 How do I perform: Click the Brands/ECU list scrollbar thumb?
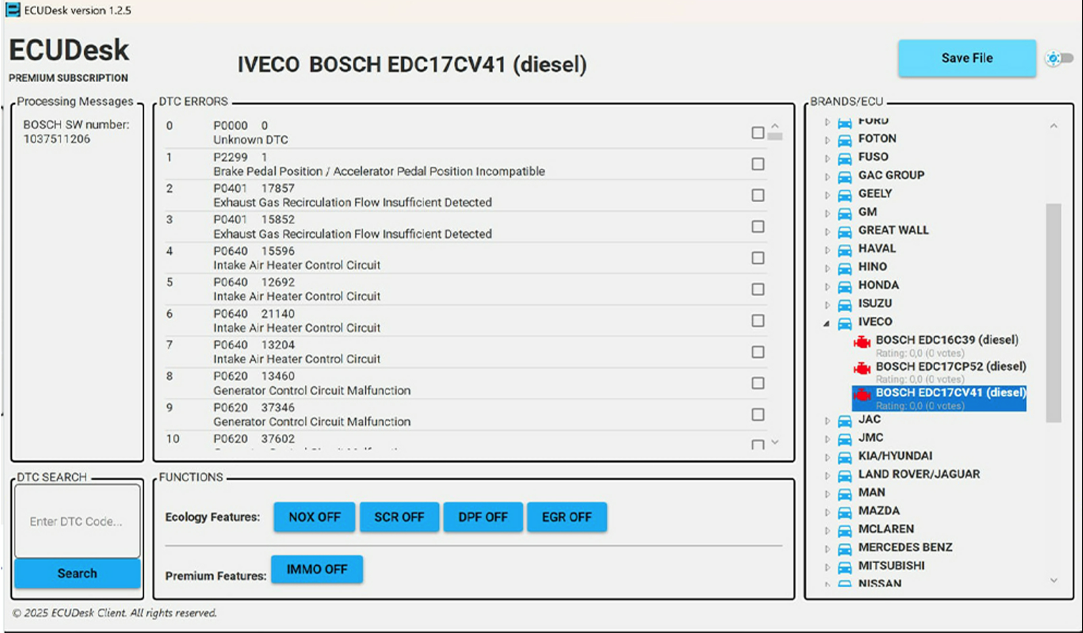[1053, 312]
